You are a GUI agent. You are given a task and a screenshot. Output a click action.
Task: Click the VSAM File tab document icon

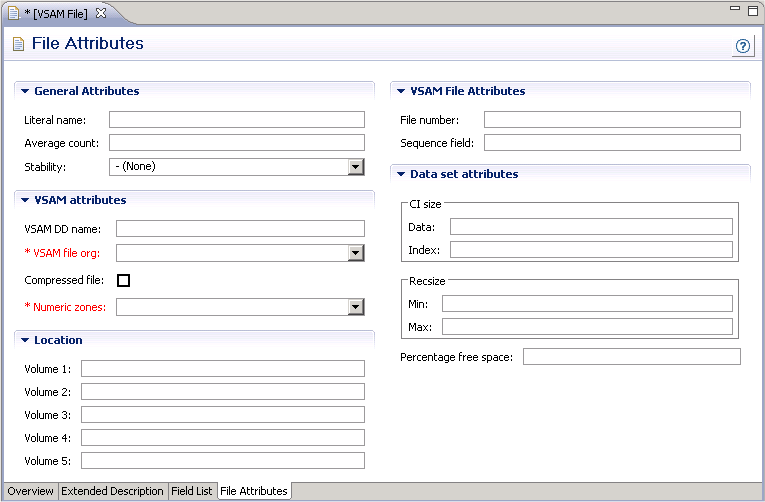13,13
